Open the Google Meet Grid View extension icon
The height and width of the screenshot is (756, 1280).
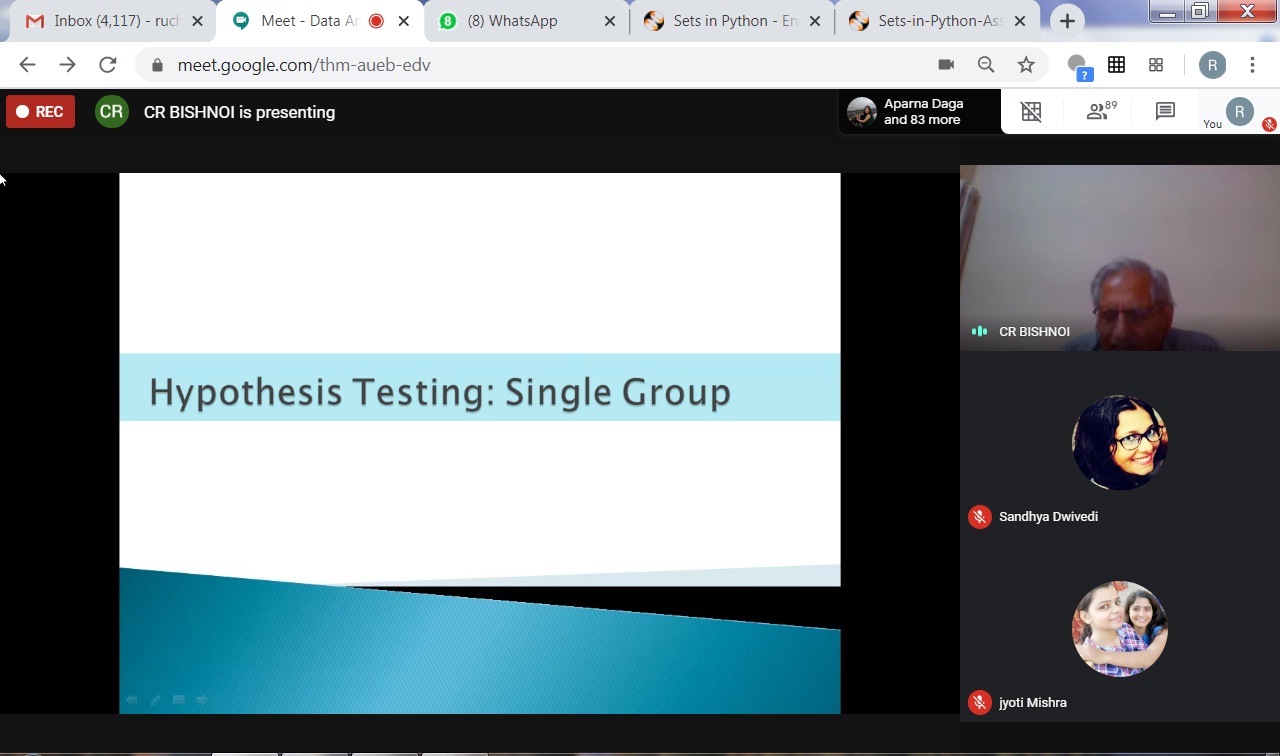click(x=1117, y=65)
